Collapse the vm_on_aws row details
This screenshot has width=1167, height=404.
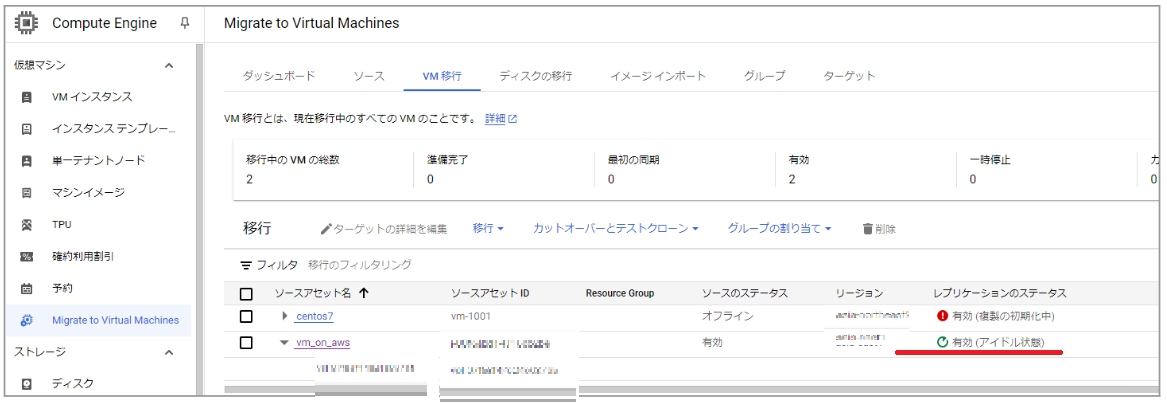point(284,342)
